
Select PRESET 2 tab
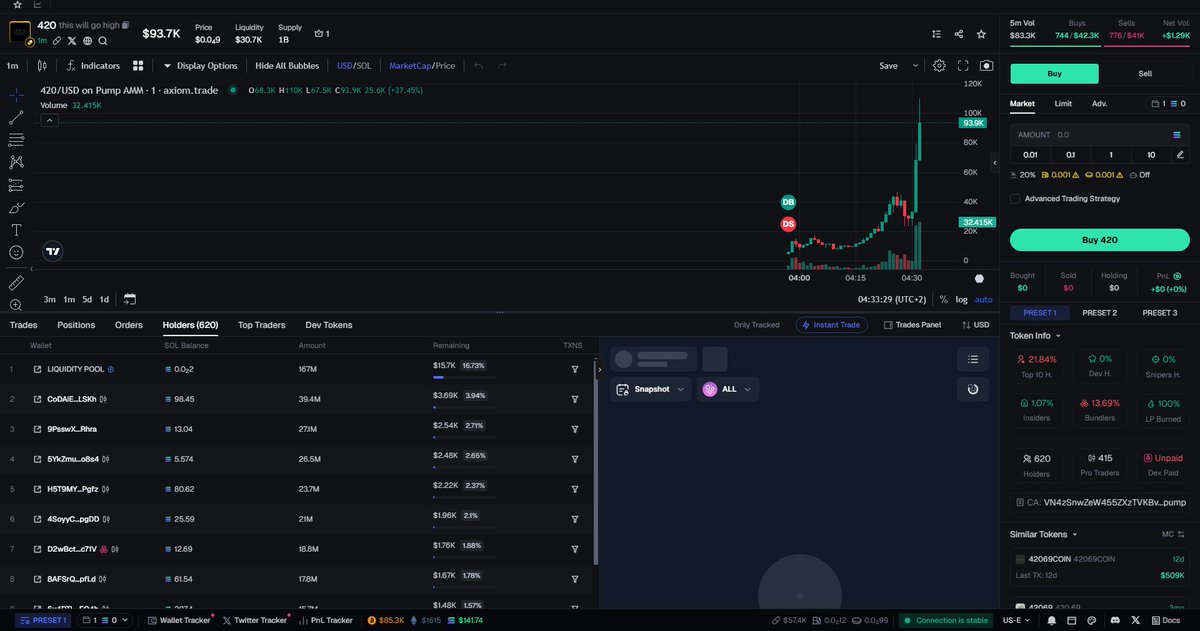click(x=1099, y=313)
